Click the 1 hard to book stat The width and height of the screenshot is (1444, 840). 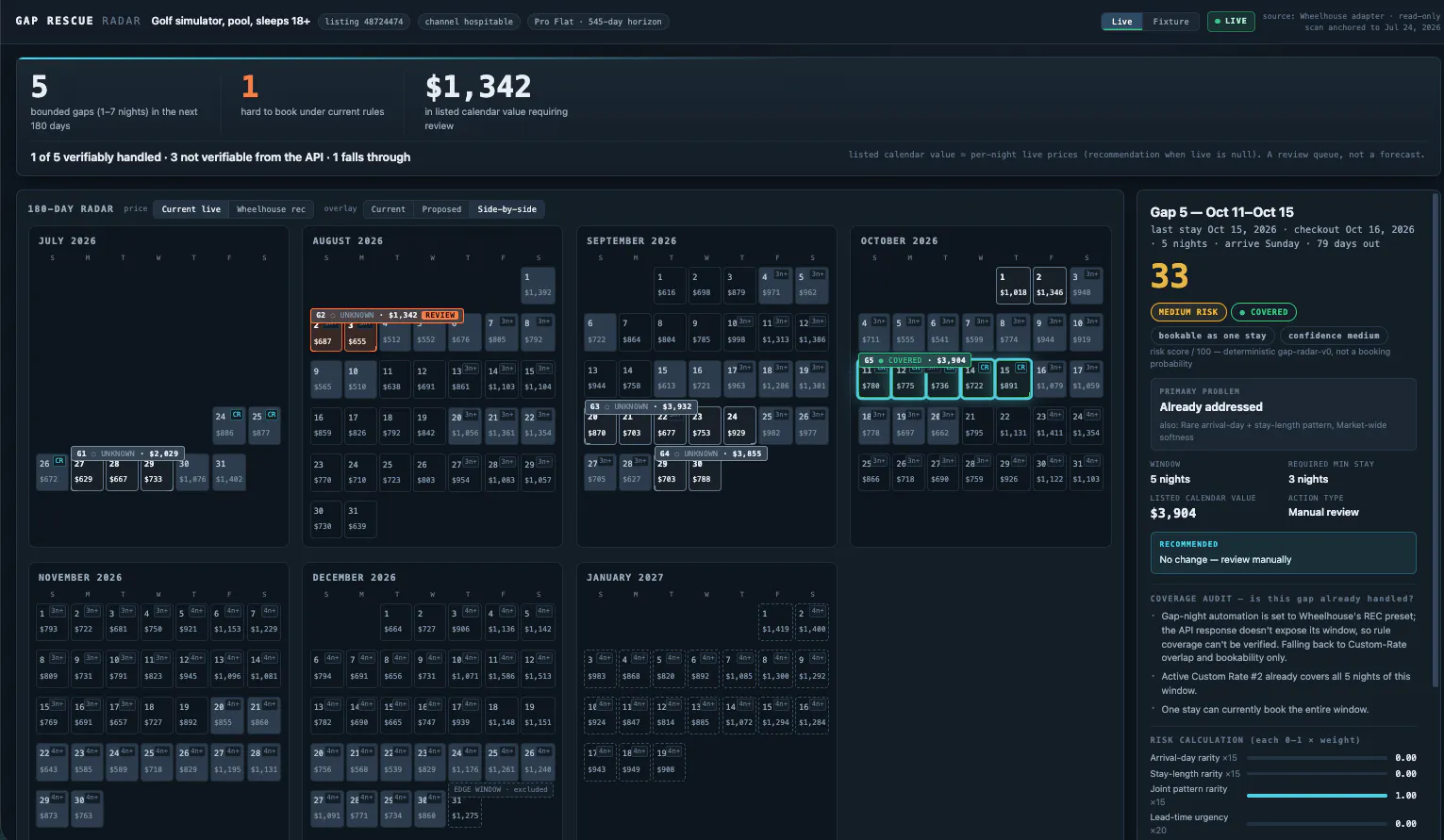312,96
